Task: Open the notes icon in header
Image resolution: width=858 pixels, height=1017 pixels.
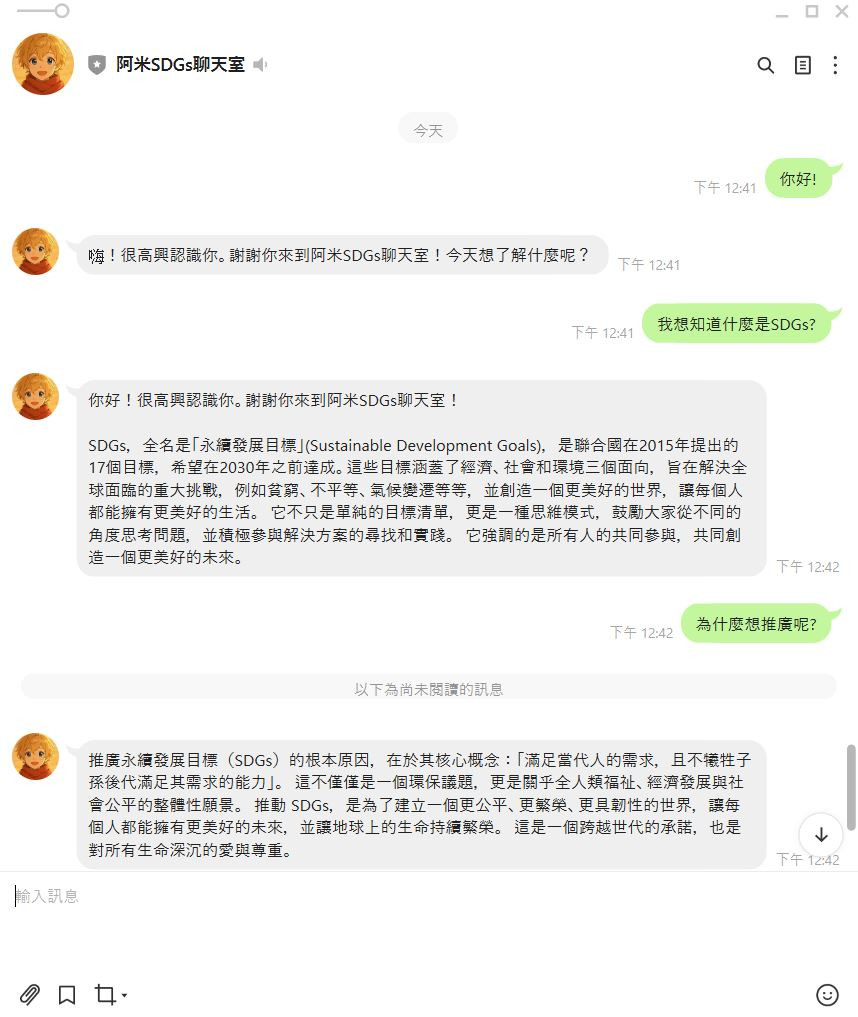Action: coord(802,65)
